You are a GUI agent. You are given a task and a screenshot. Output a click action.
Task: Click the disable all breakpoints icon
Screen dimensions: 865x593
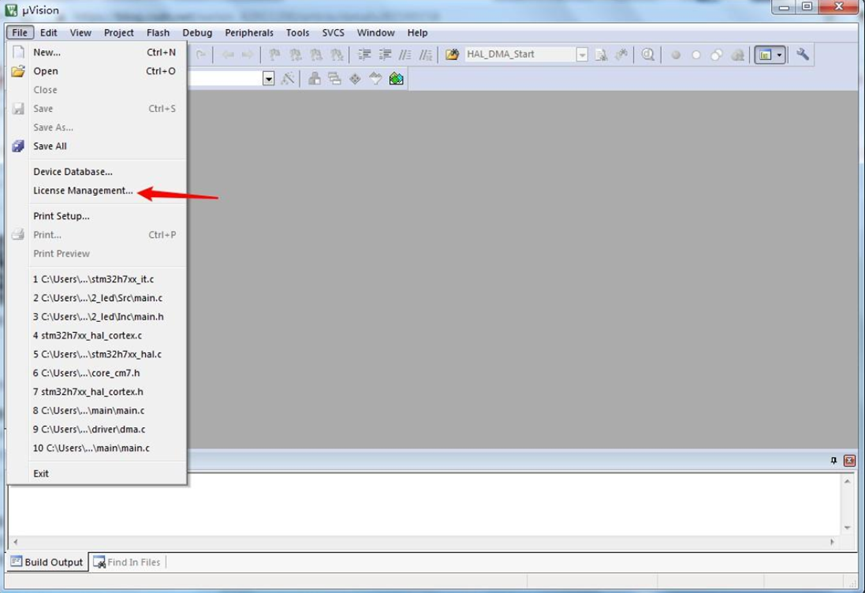(x=717, y=55)
